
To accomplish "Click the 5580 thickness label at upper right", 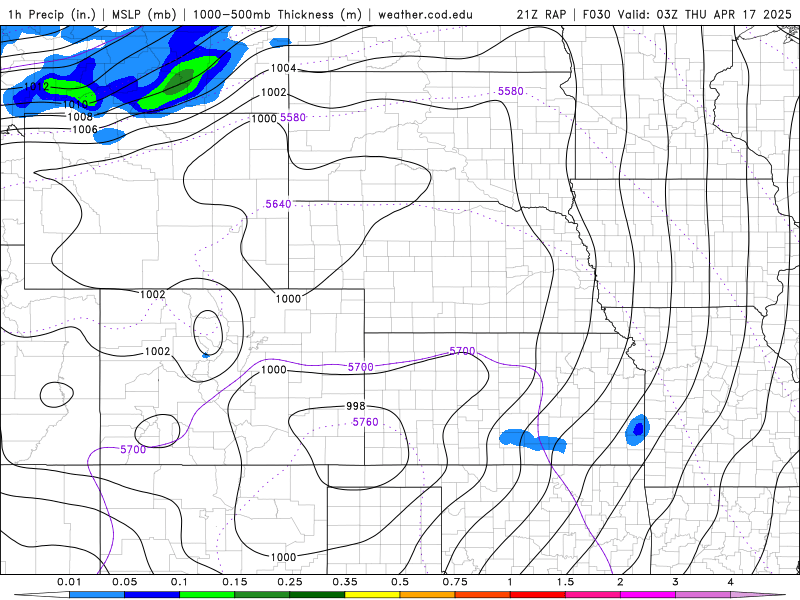I will click(x=511, y=91).
